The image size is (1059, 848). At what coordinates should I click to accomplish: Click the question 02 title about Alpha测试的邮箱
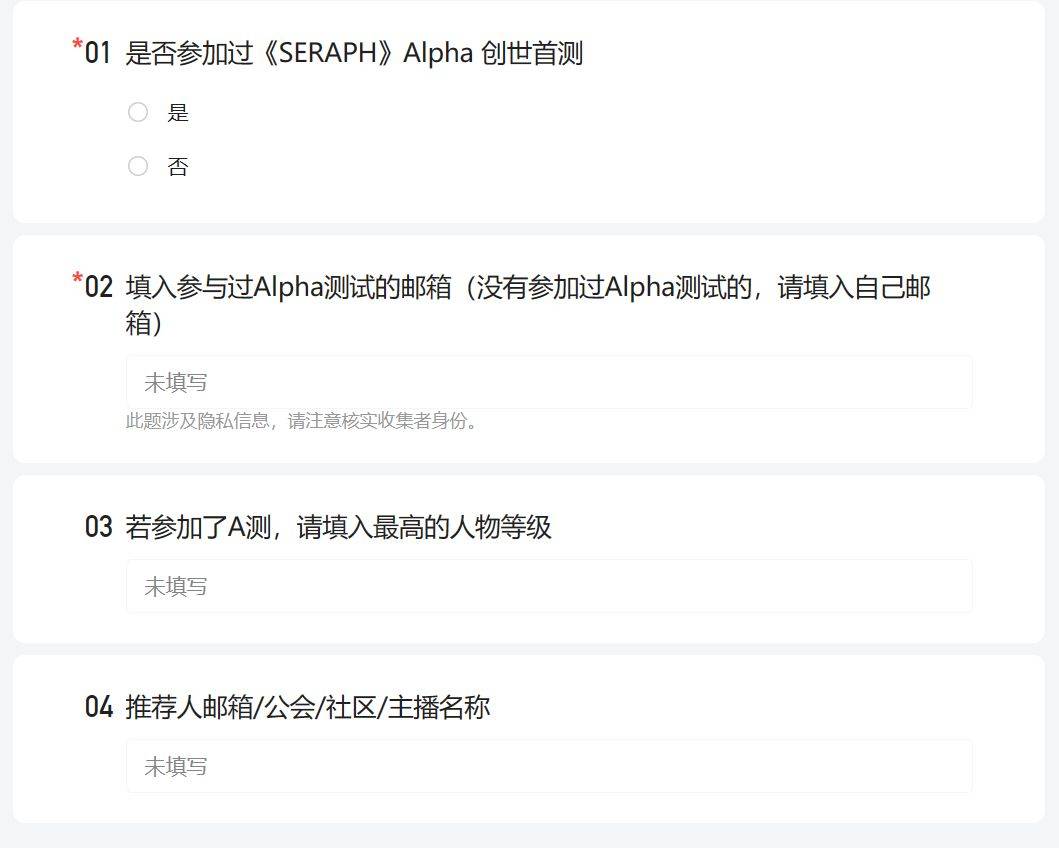click(528, 305)
